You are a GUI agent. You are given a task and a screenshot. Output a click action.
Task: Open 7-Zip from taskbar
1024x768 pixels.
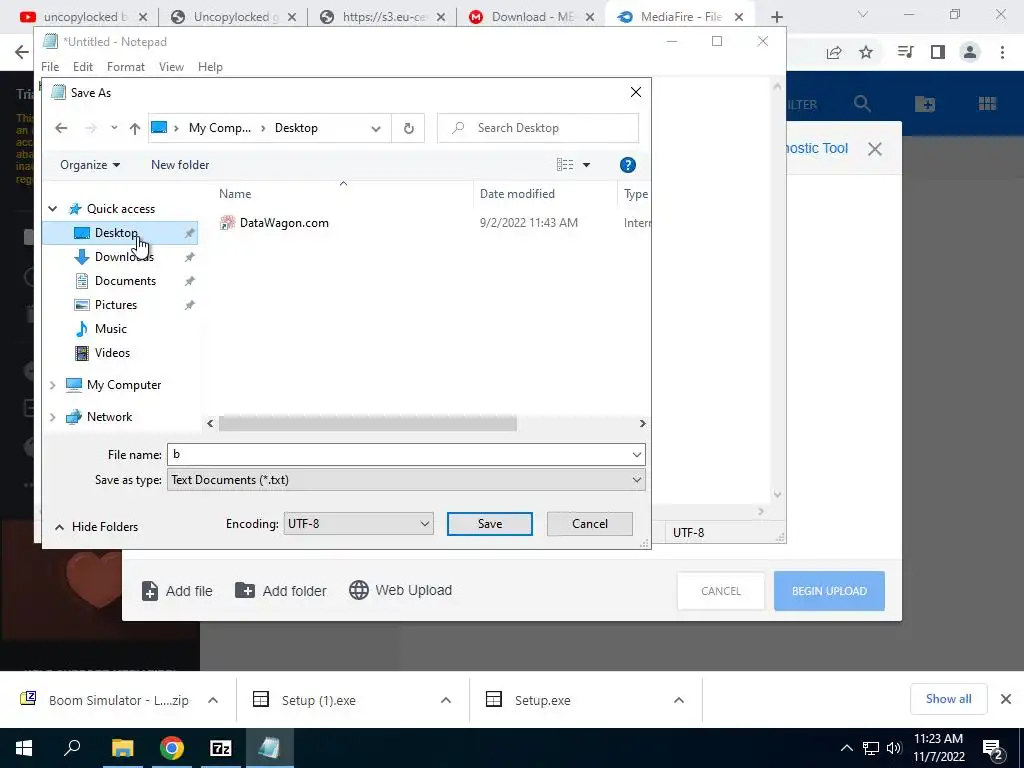(x=221, y=748)
